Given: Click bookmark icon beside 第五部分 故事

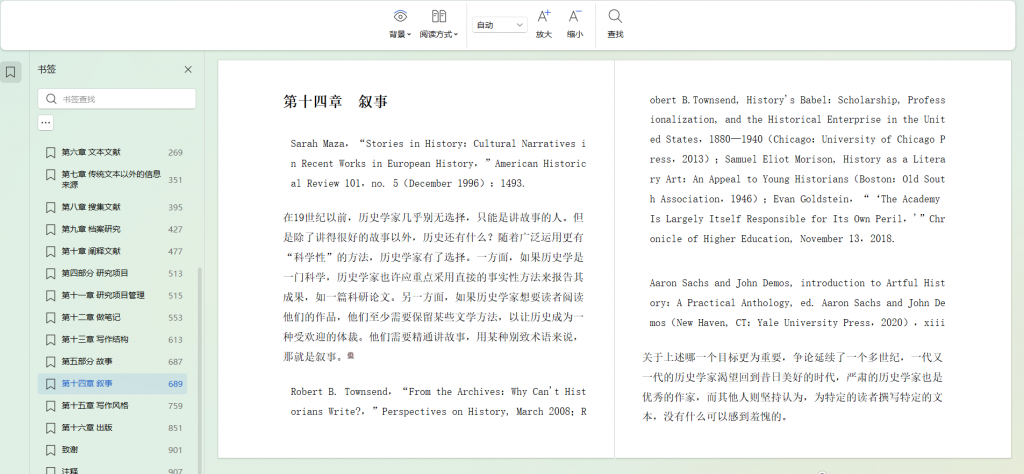Looking at the screenshot, I should point(50,362).
